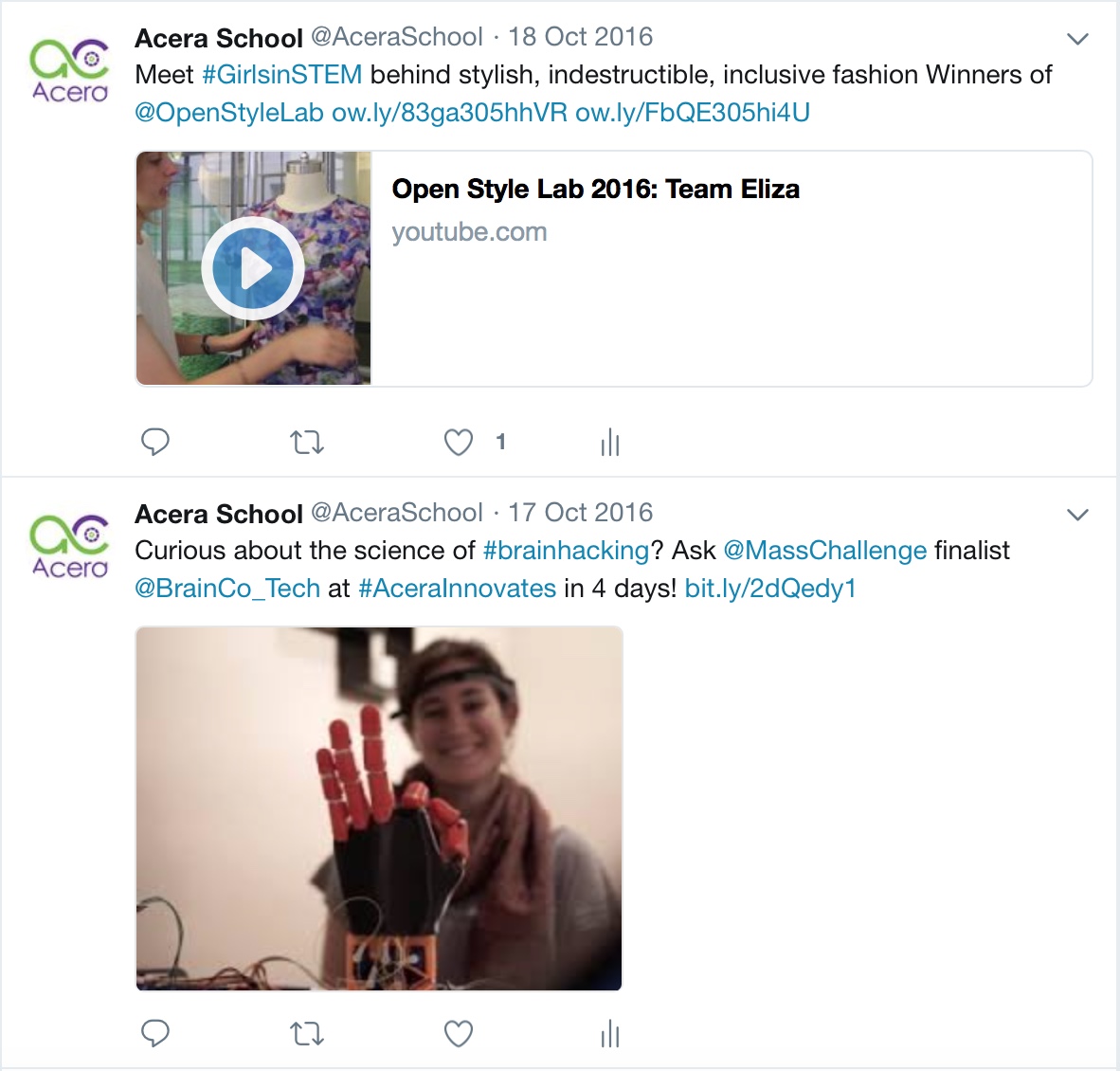
Task: Reply to the brainhacking tweet
Action: (155, 1033)
